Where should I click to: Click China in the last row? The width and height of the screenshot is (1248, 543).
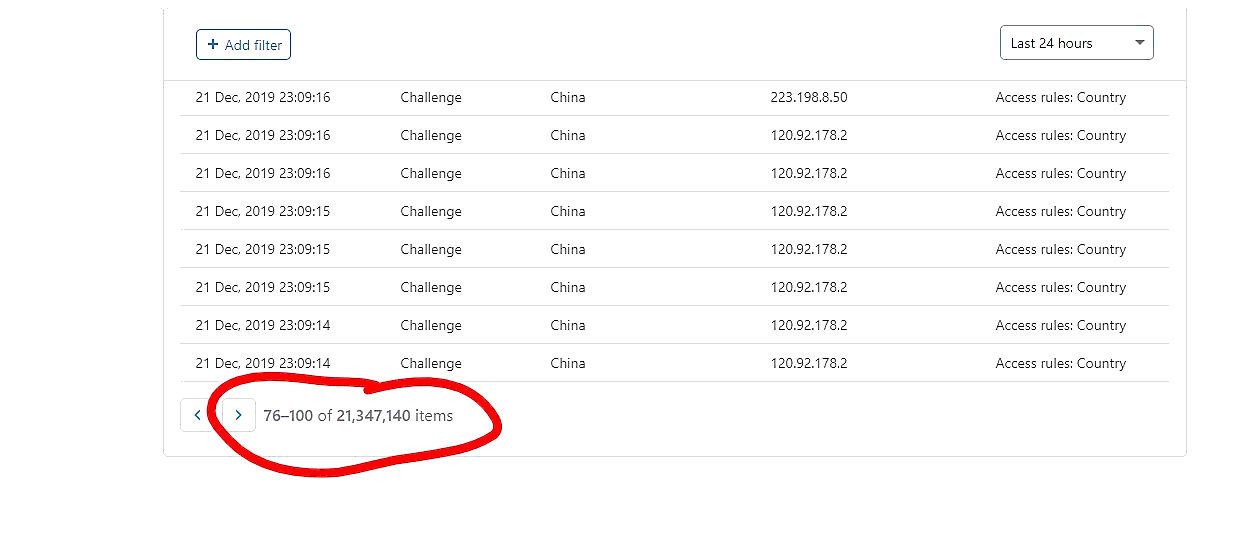[567, 364]
